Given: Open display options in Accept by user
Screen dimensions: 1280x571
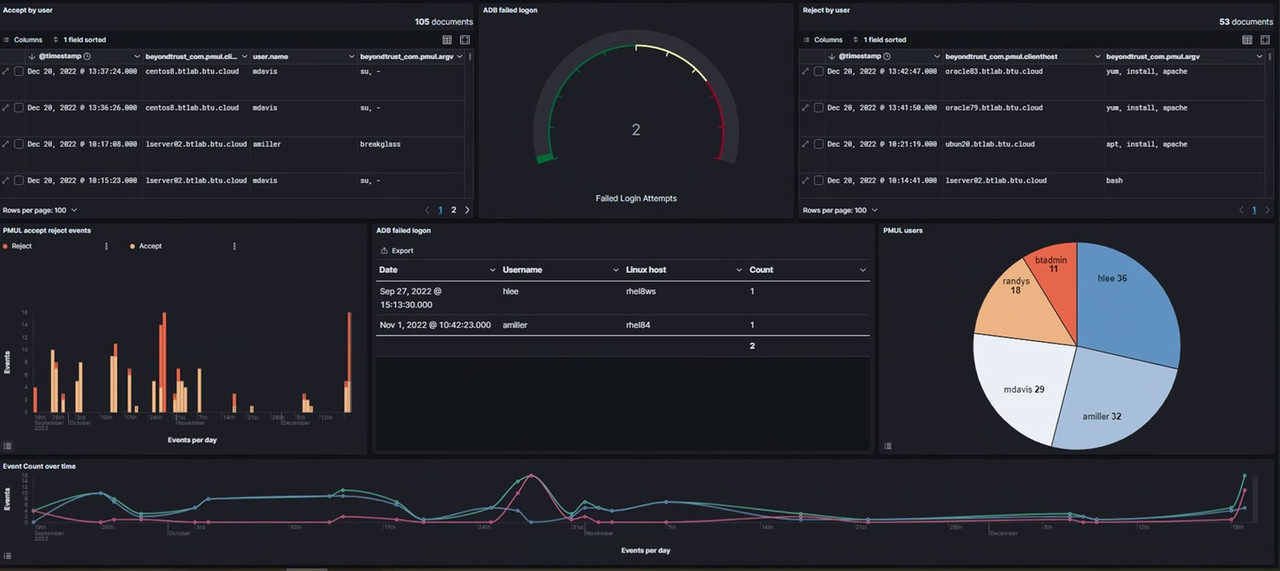Looking at the screenshot, I should [448, 40].
